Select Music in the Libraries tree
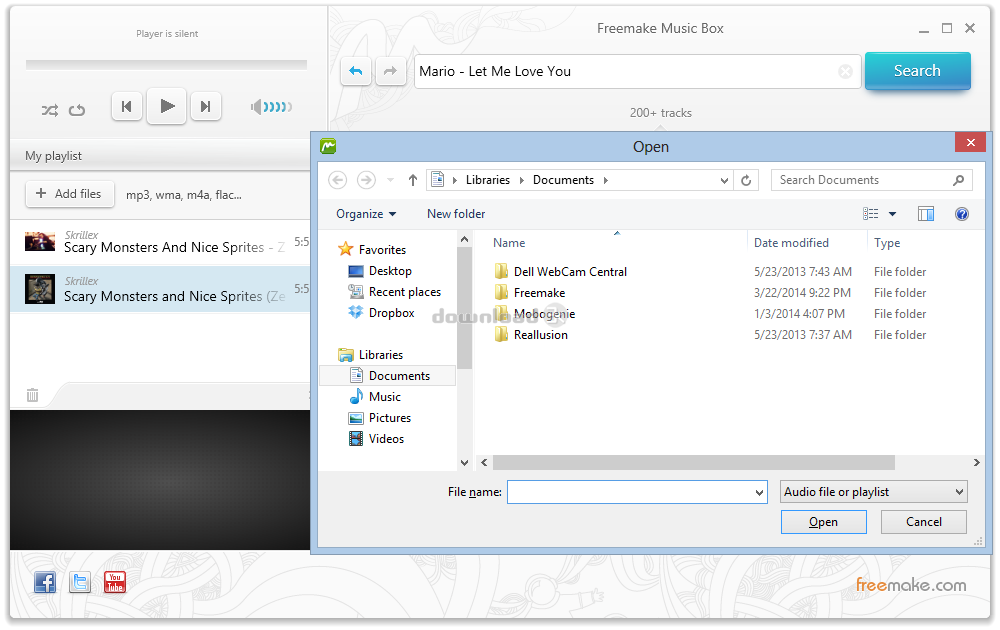Image resolution: width=1000 pixels, height=630 pixels. pos(384,397)
